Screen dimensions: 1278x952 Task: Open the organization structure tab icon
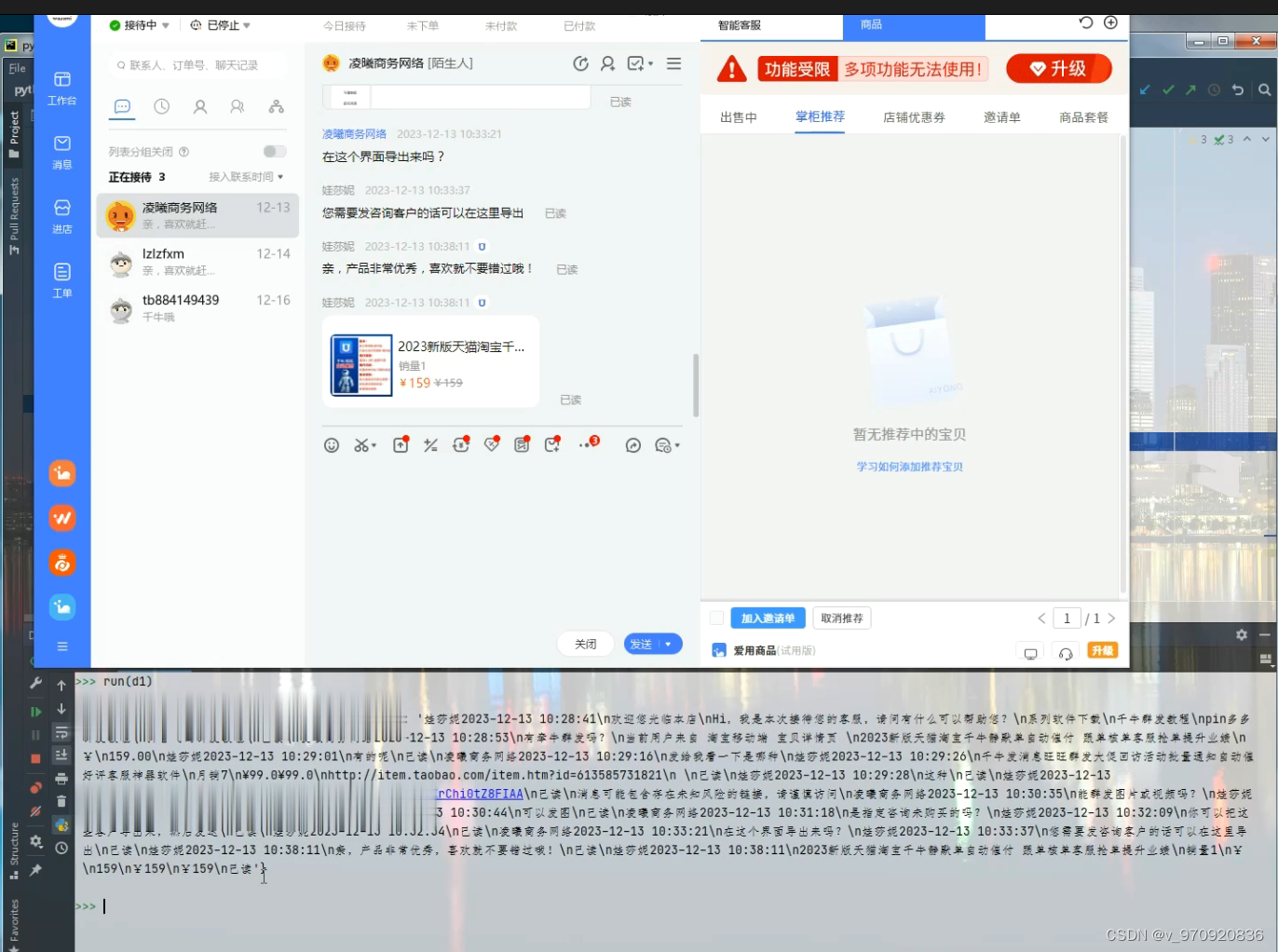coord(277,107)
